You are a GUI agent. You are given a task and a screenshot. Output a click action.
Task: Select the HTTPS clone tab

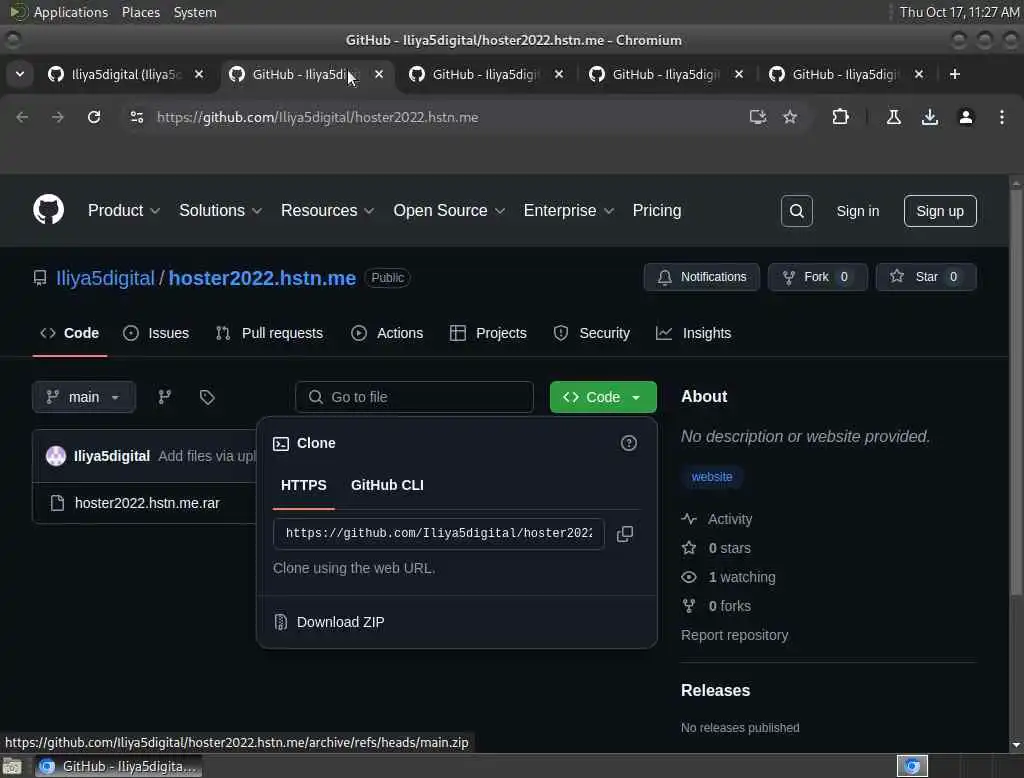click(x=304, y=485)
